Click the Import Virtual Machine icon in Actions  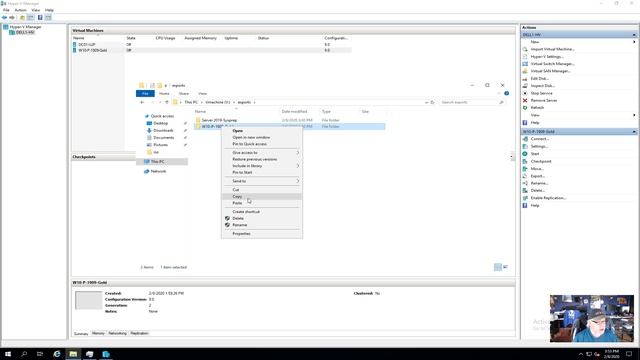tap(525, 49)
